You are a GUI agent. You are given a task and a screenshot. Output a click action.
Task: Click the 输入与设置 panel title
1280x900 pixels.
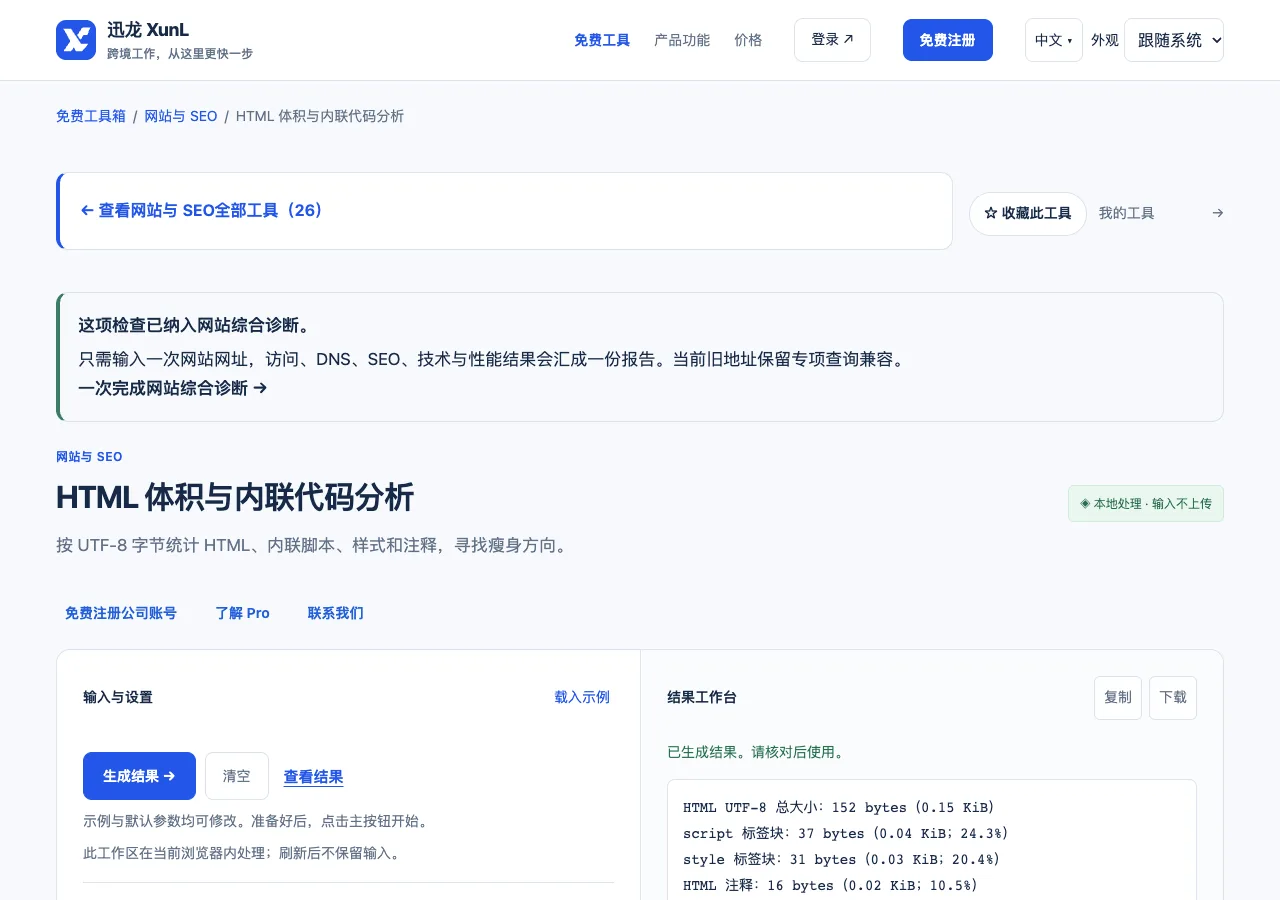click(x=118, y=697)
